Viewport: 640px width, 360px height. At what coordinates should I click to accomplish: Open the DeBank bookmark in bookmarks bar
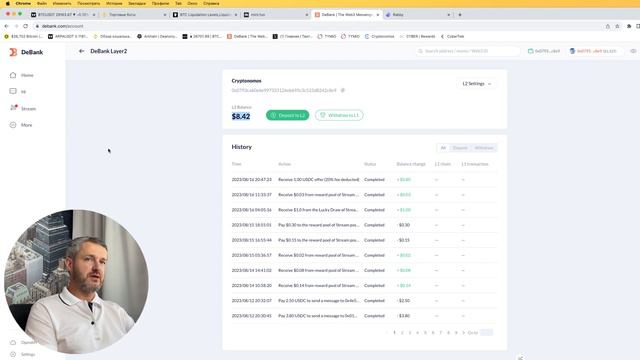click(247, 36)
